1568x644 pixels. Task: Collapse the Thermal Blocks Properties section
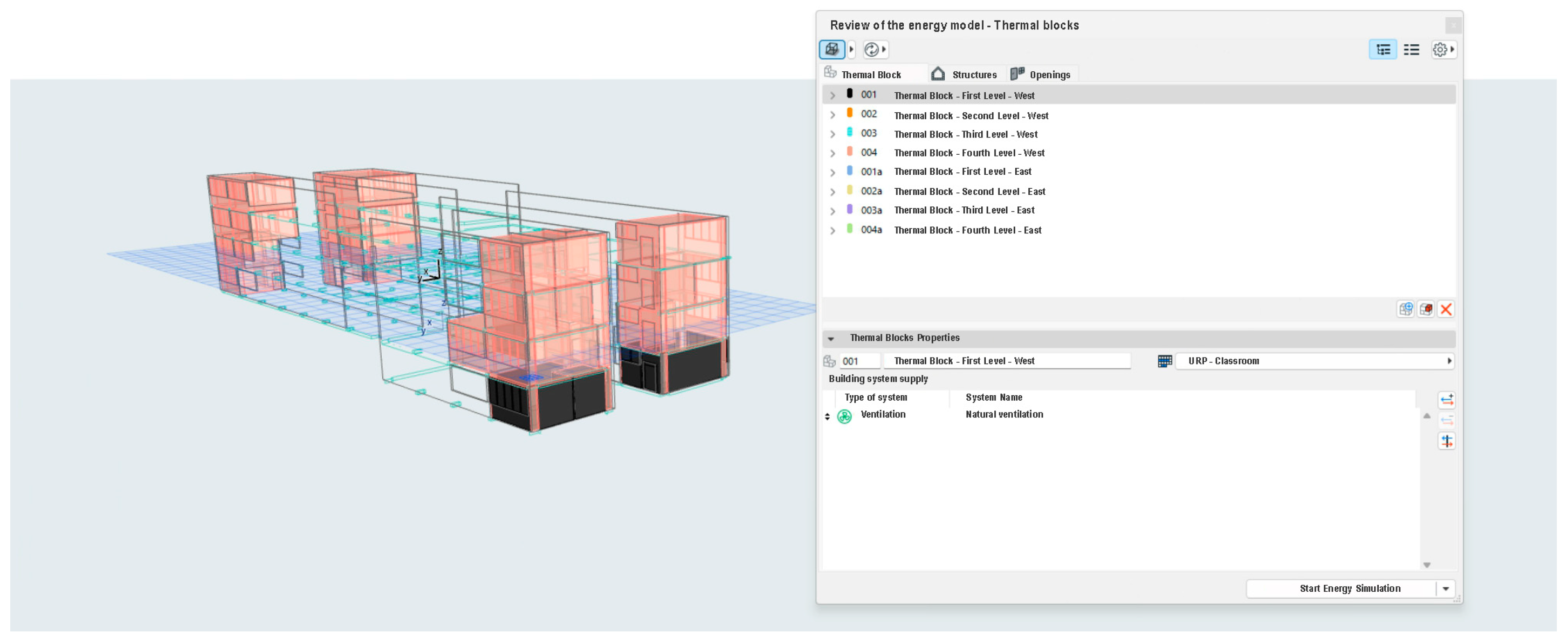pyautogui.click(x=831, y=338)
